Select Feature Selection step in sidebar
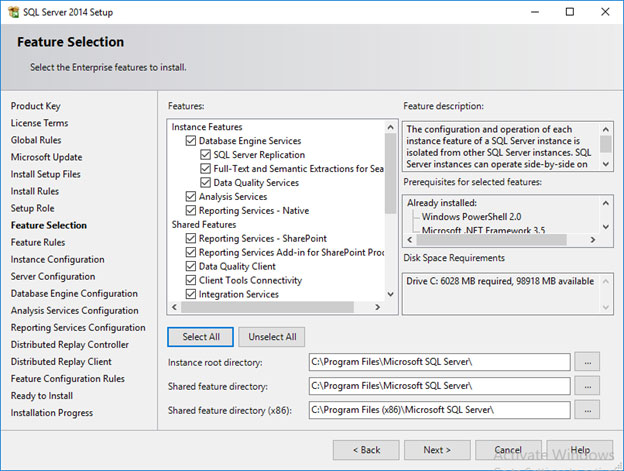Viewport: 624px width, 471px height. pos(49,225)
